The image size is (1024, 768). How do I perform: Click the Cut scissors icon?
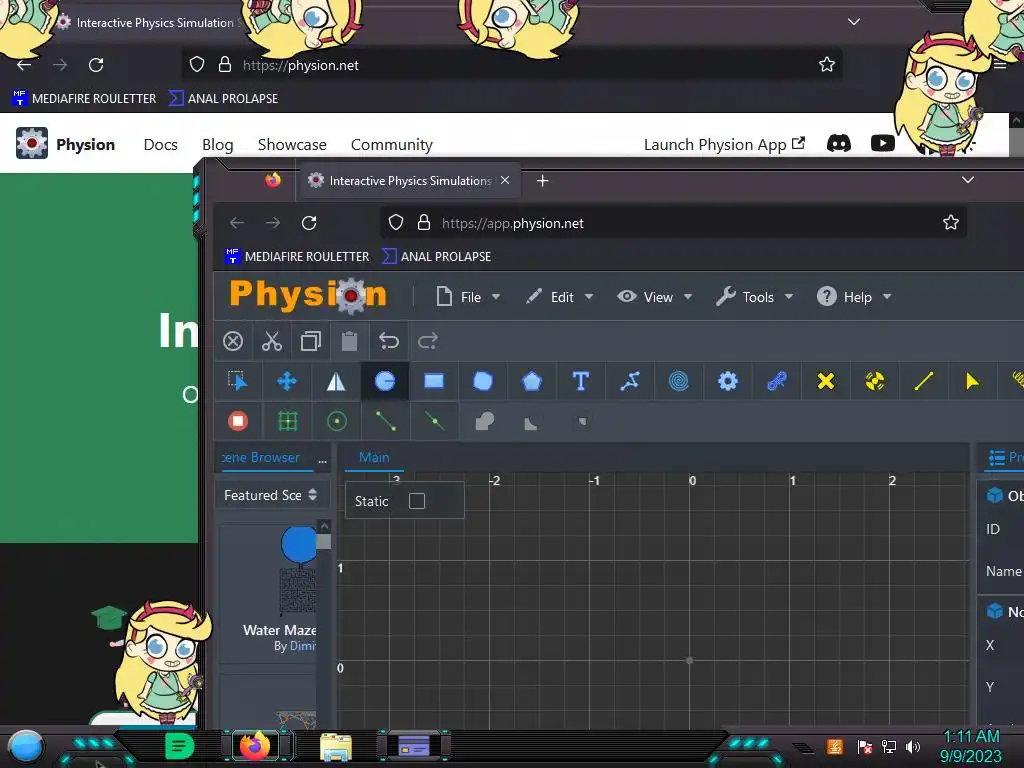[x=272, y=341]
